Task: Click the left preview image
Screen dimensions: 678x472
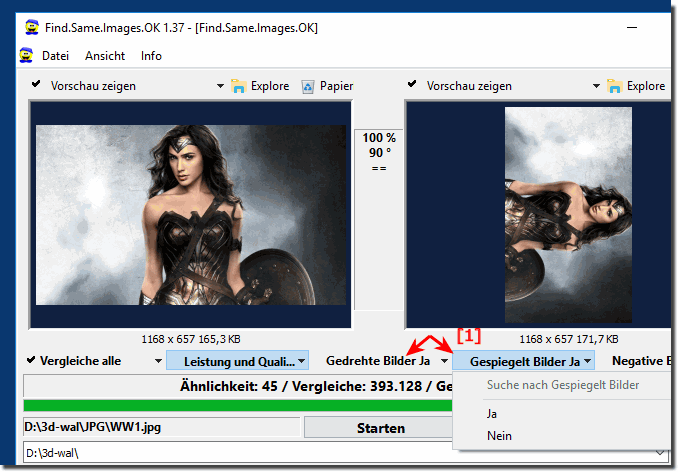Action: [x=191, y=215]
